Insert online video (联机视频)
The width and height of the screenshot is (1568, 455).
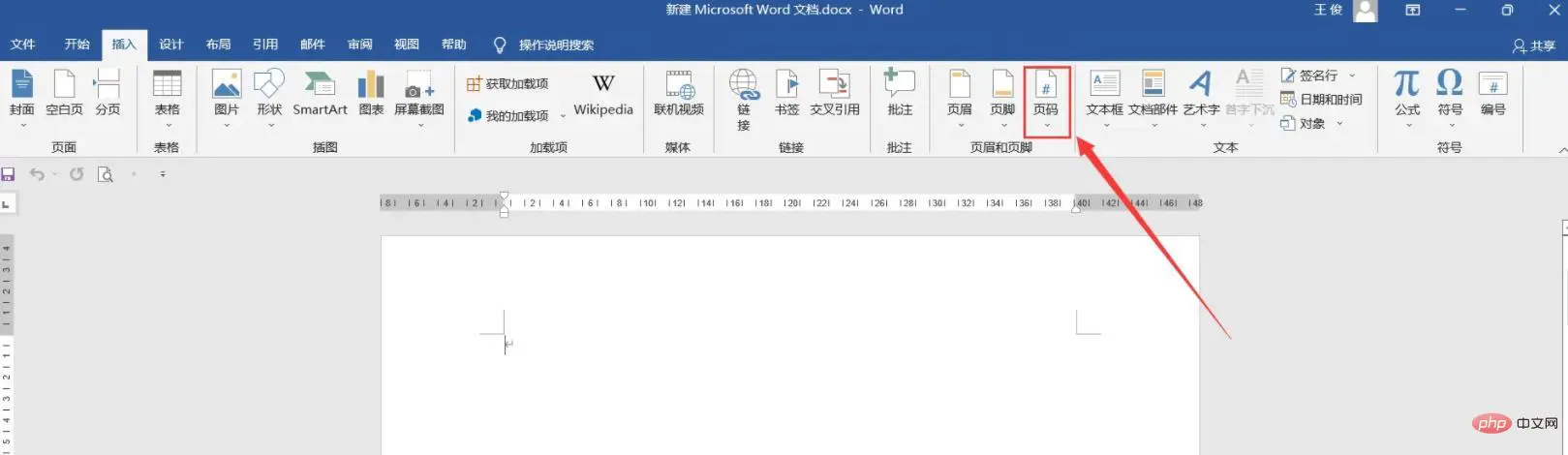[x=679, y=95]
